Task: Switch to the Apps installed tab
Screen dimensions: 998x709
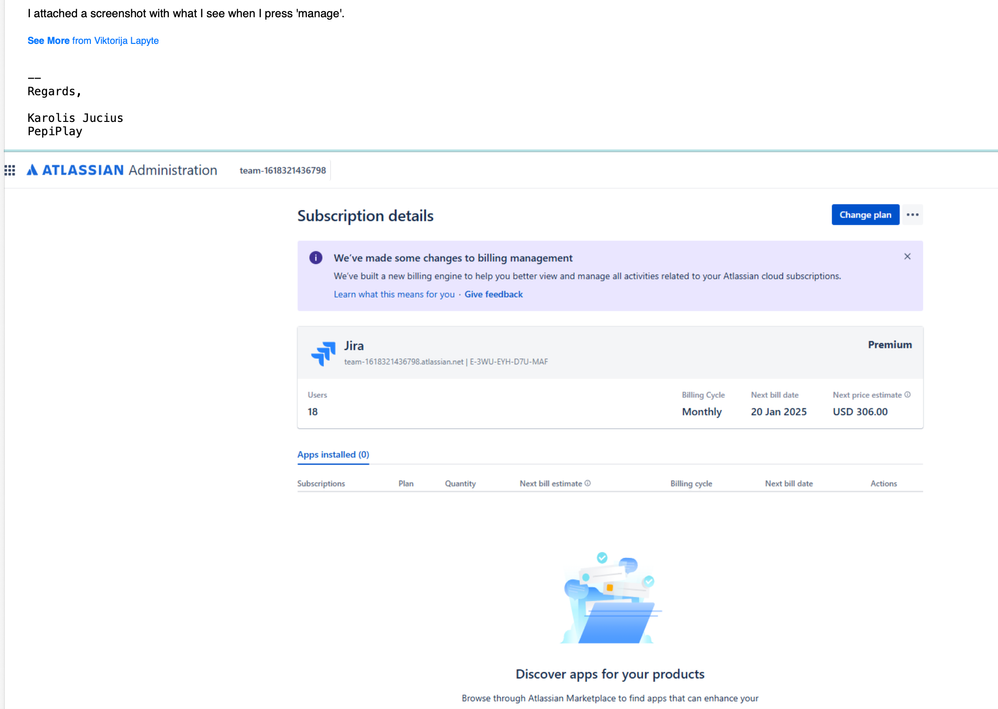Action: coord(333,454)
